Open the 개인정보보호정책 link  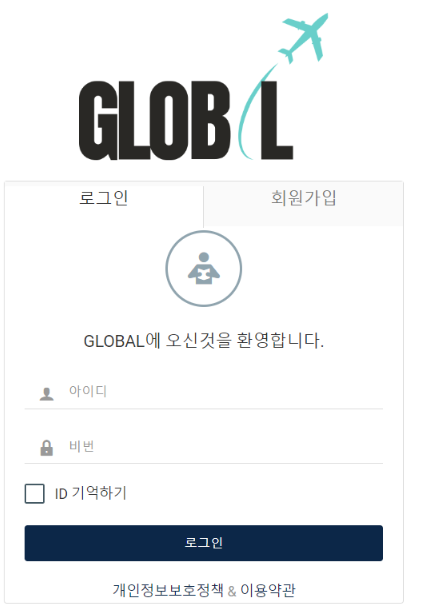click(x=168, y=590)
